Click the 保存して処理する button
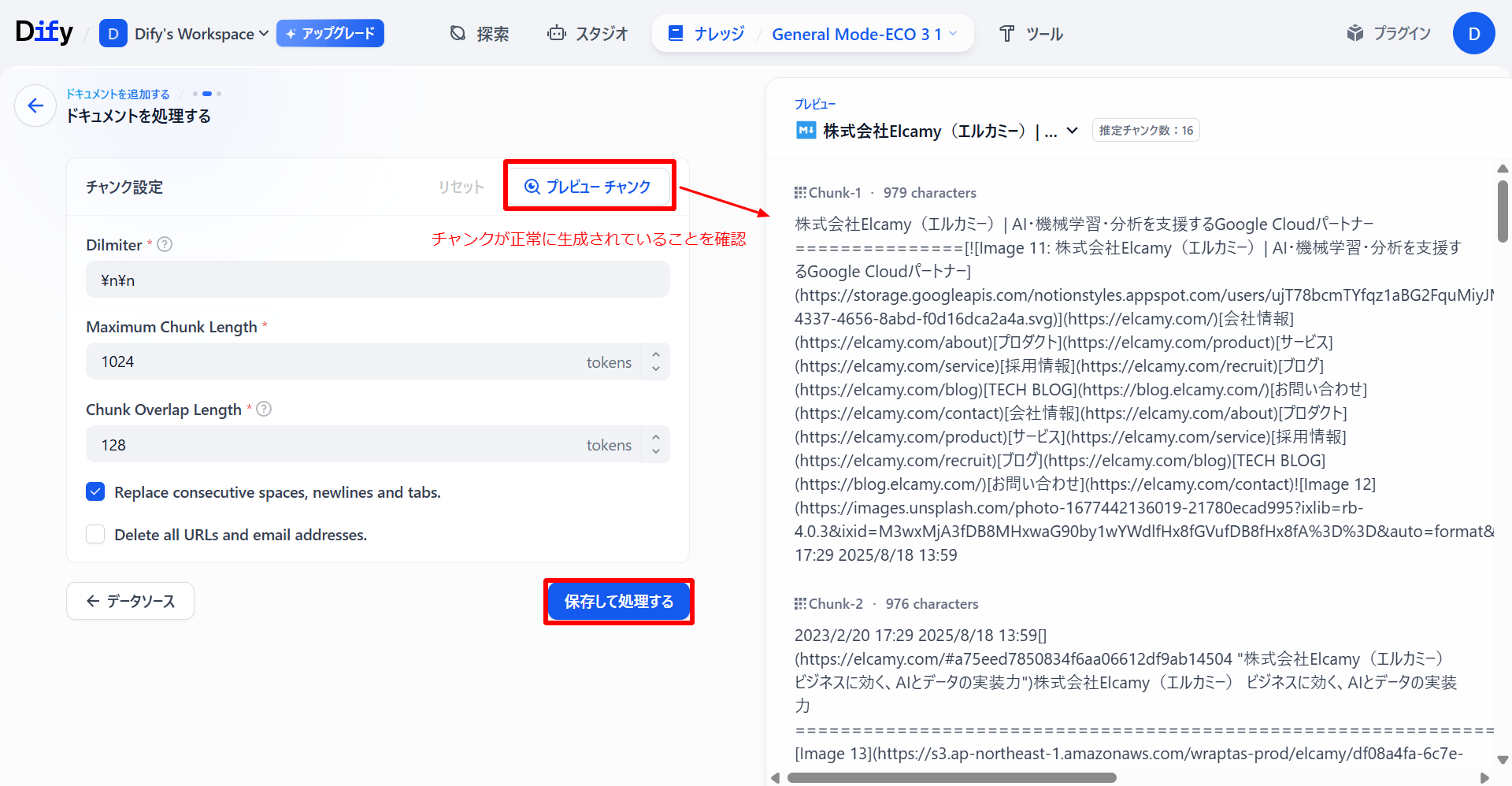Image resolution: width=1512 pixels, height=786 pixels. pyautogui.click(x=618, y=601)
